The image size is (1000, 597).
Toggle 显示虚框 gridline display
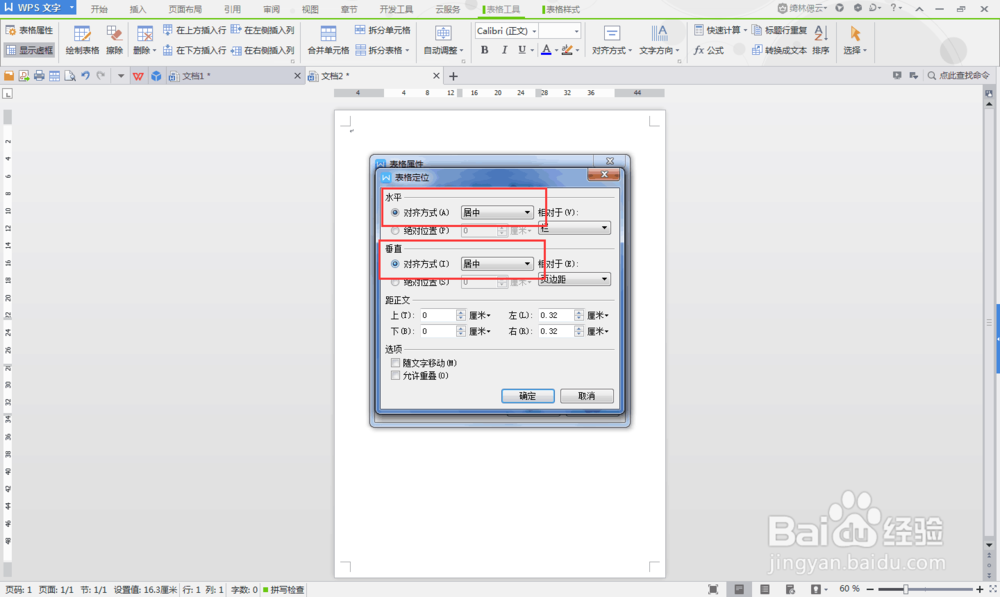click(29, 50)
